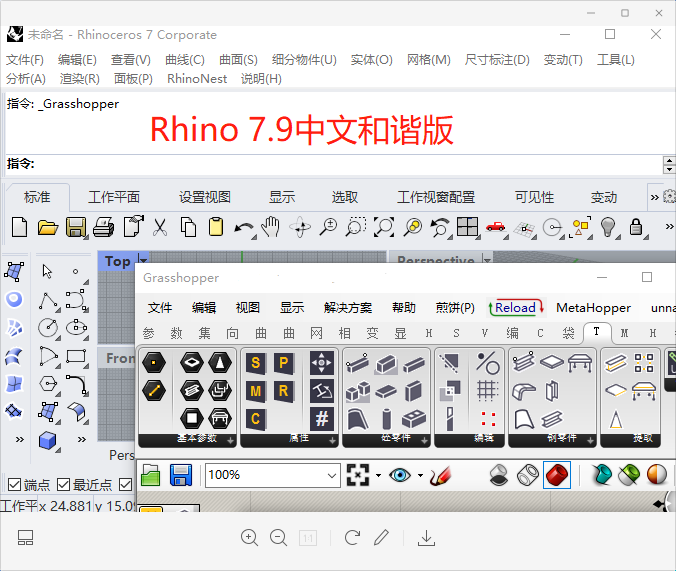The width and height of the screenshot is (676, 571).
Task: Select the blue box solid tool
Action: [x=47, y=441]
